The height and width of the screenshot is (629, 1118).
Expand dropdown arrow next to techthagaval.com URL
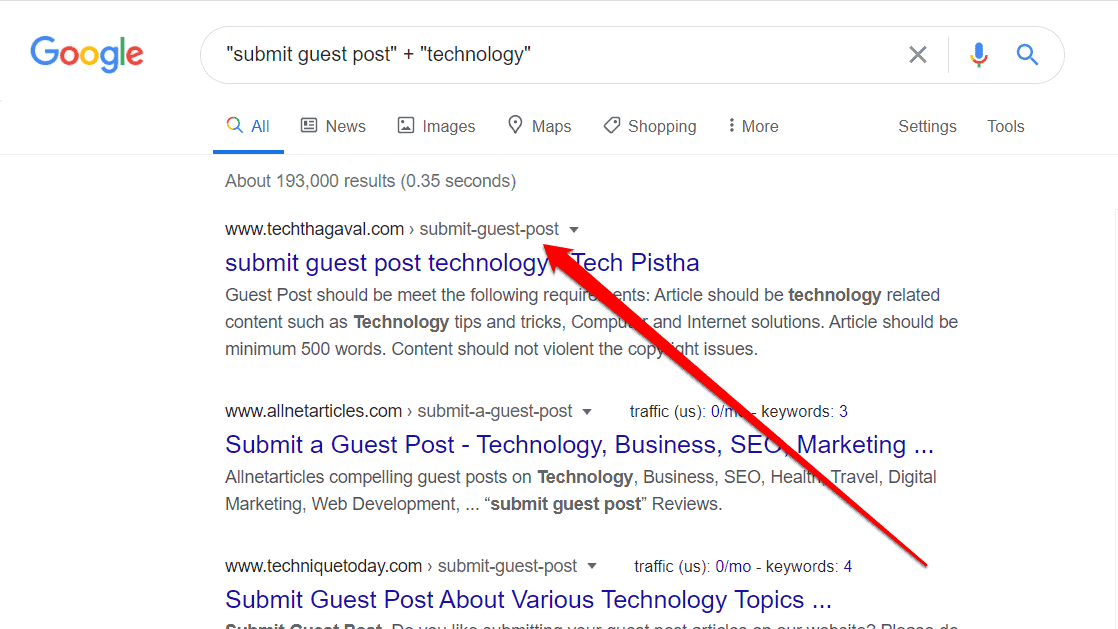[574, 230]
